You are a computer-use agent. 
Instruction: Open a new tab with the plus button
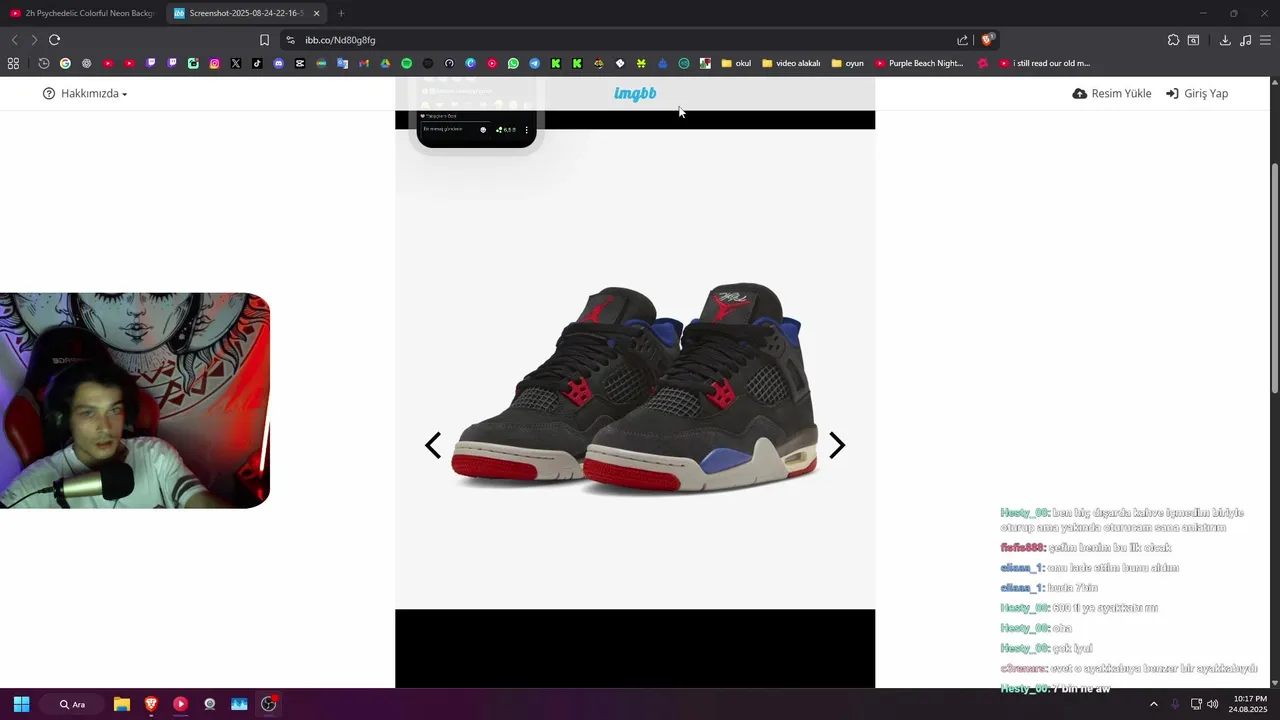pos(341,13)
